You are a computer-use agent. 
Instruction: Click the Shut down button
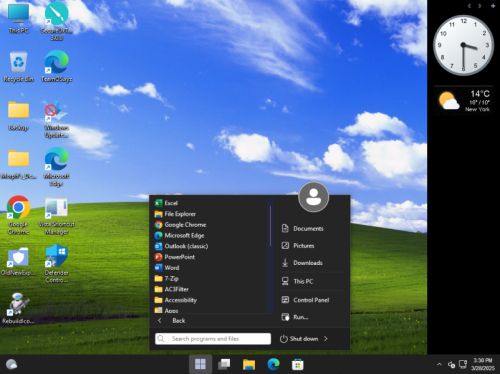[x=299, y=339]
